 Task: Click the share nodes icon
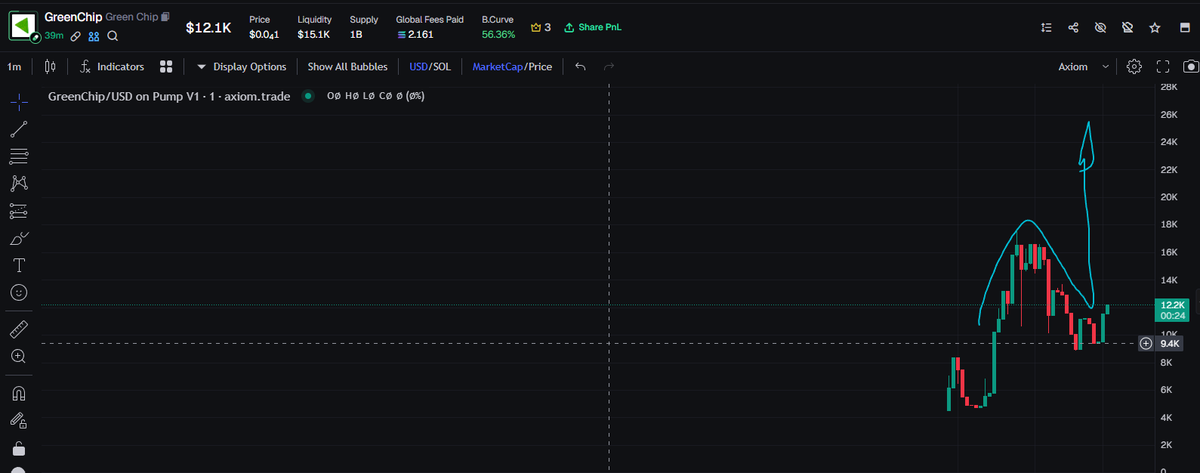click(1073, 27)
